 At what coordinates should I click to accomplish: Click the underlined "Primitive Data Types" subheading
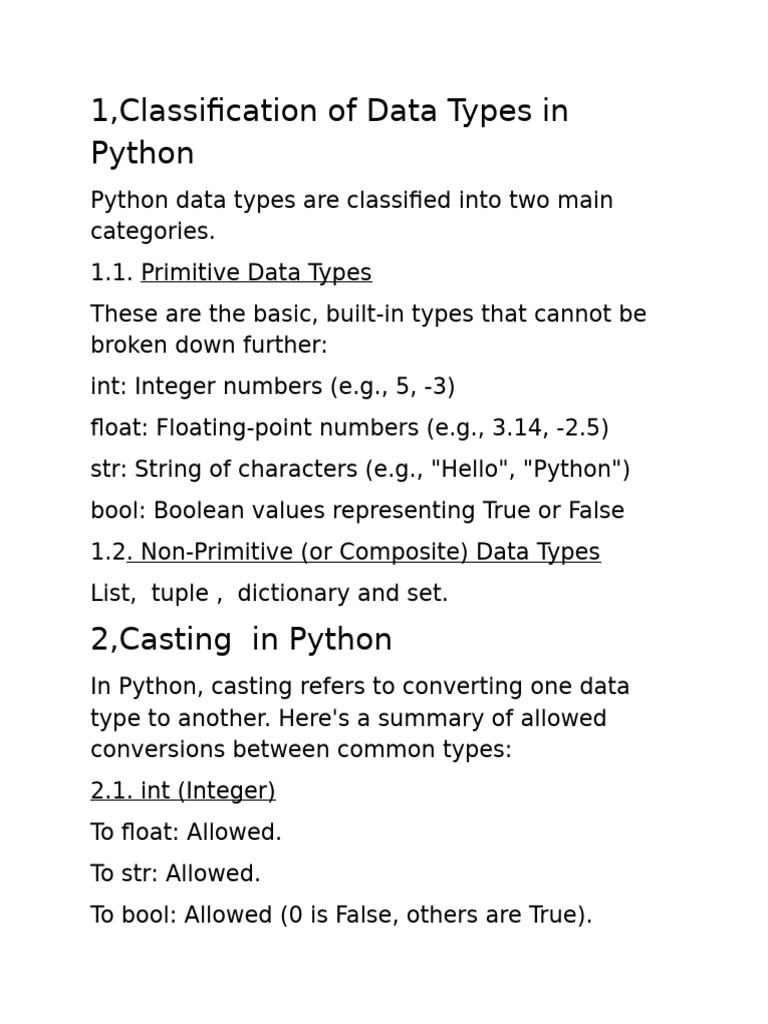click(256, 273)
